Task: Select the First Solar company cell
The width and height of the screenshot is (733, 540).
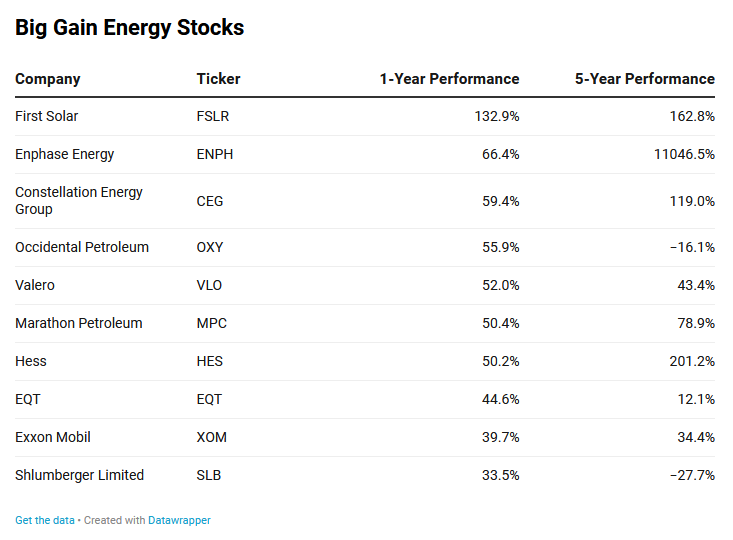Action: click(x=46, y=116)
